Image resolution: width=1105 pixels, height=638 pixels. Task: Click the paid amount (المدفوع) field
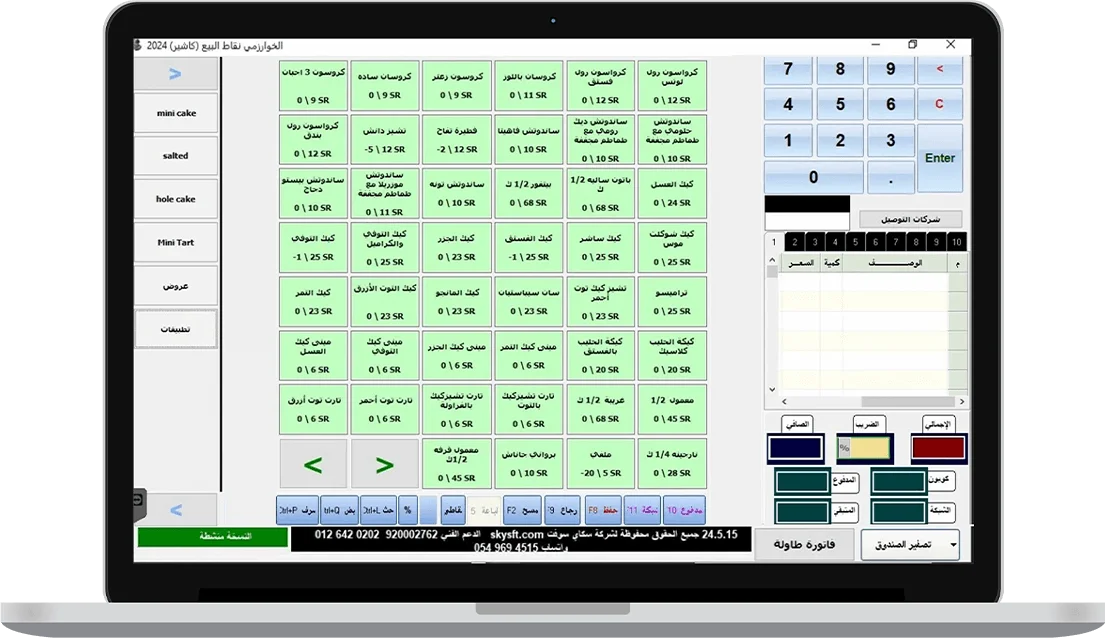[802, 482]
